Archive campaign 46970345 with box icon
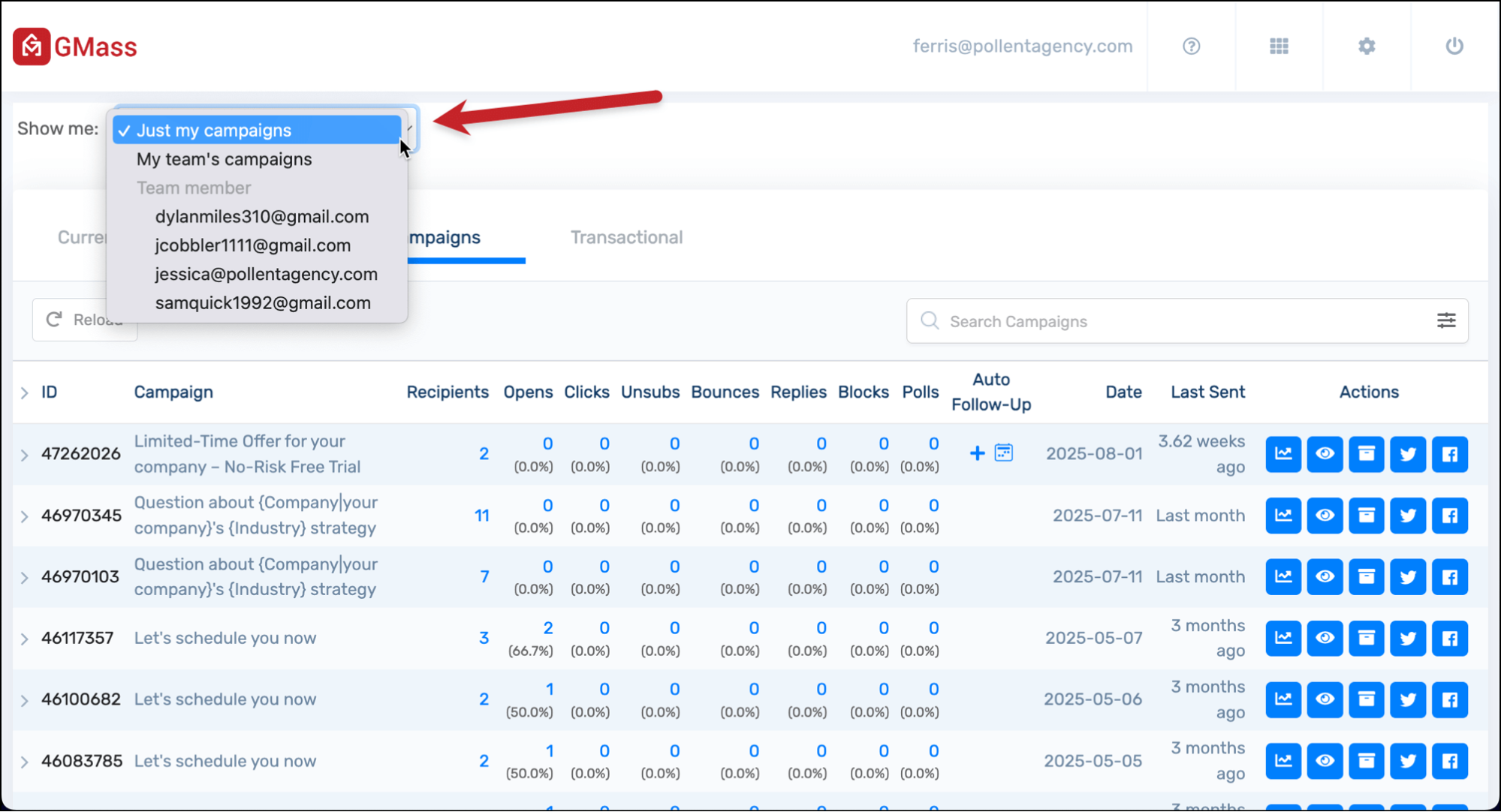 click(1366, 516)
